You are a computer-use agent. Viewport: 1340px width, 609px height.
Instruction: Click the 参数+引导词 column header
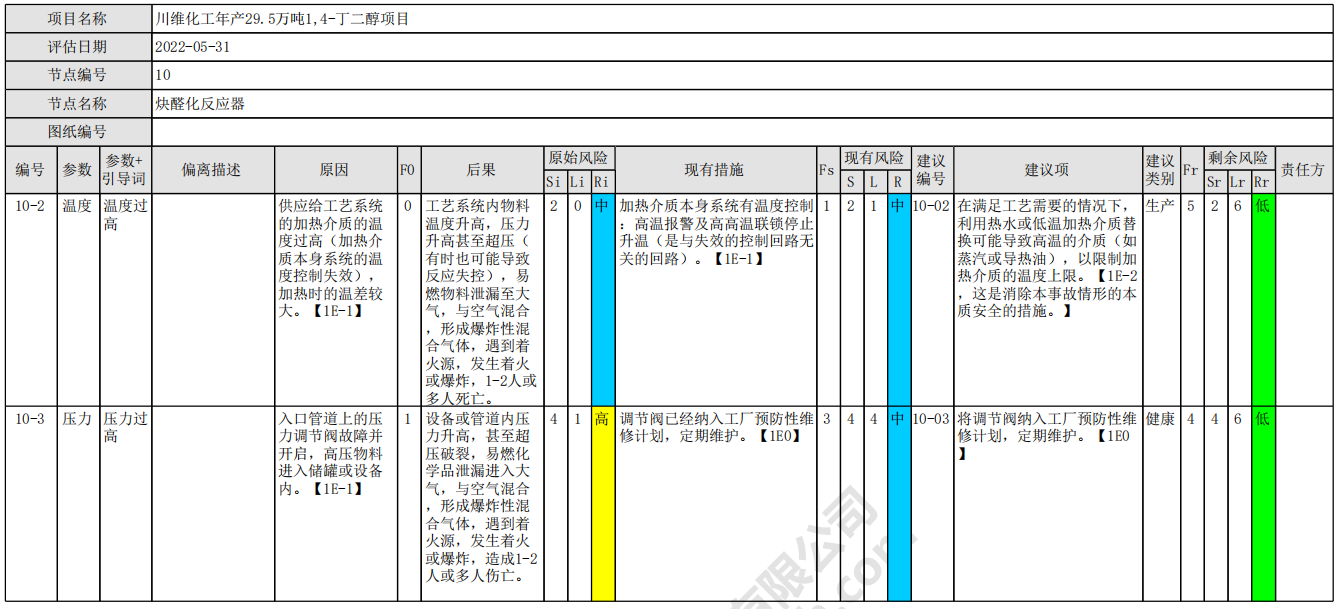[x=125, y=170]
